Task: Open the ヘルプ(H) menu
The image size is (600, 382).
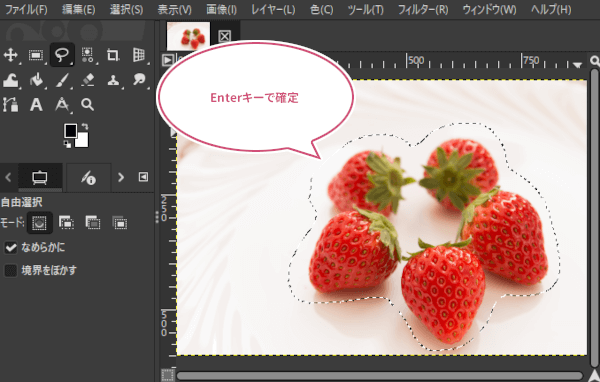Action: 551,10
